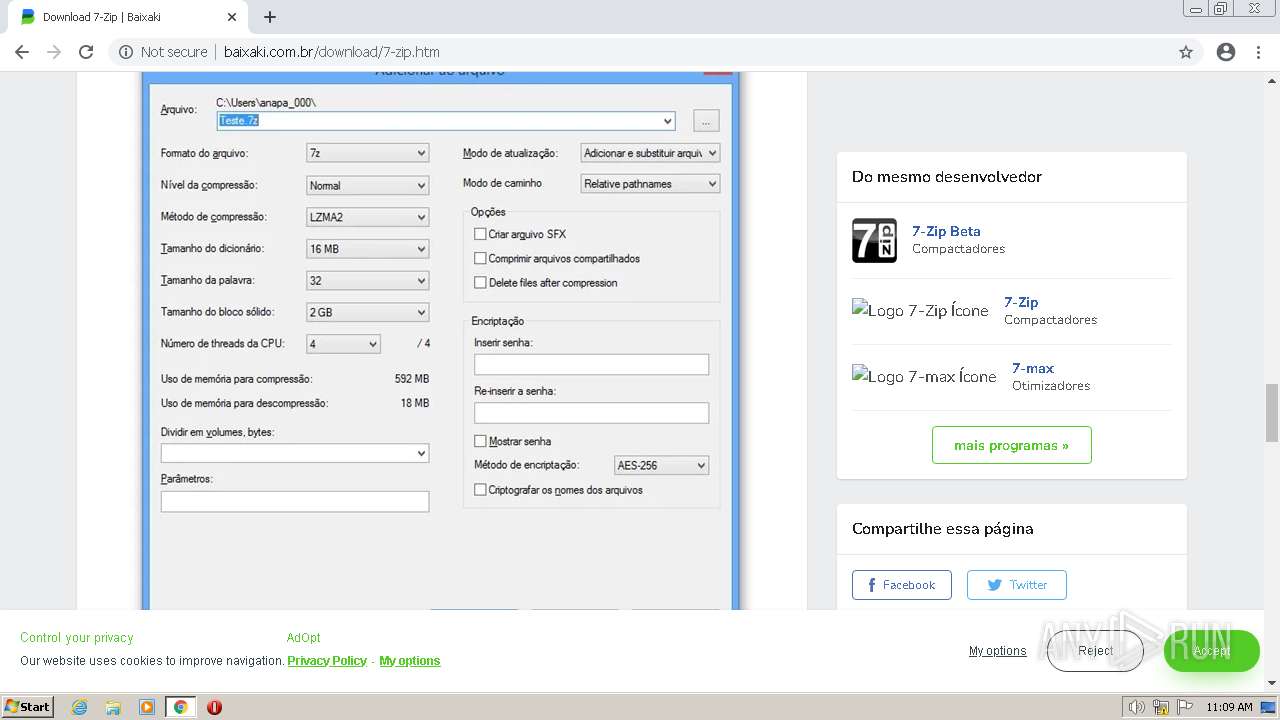Image resolution: width=1280 pixels, height=720 pixels.
Task: Click the Inserir senha field
Action: (591, 364)
